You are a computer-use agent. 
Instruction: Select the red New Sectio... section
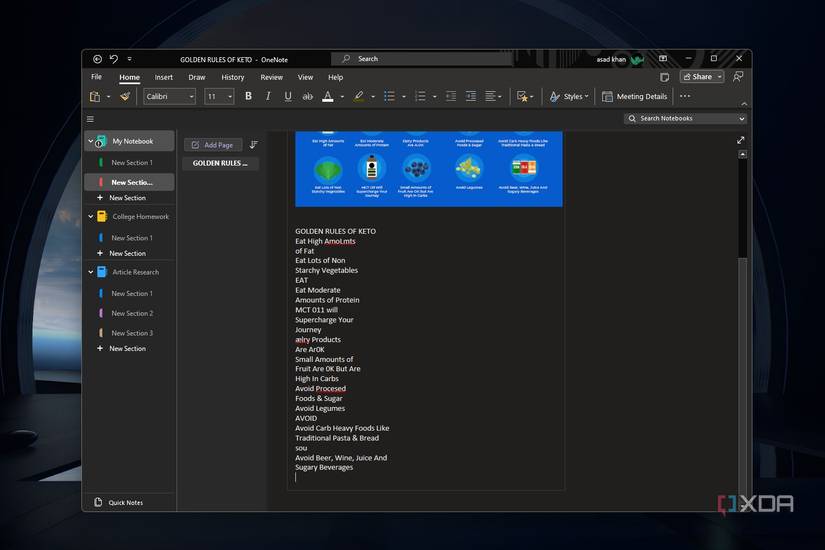(129, 182)
